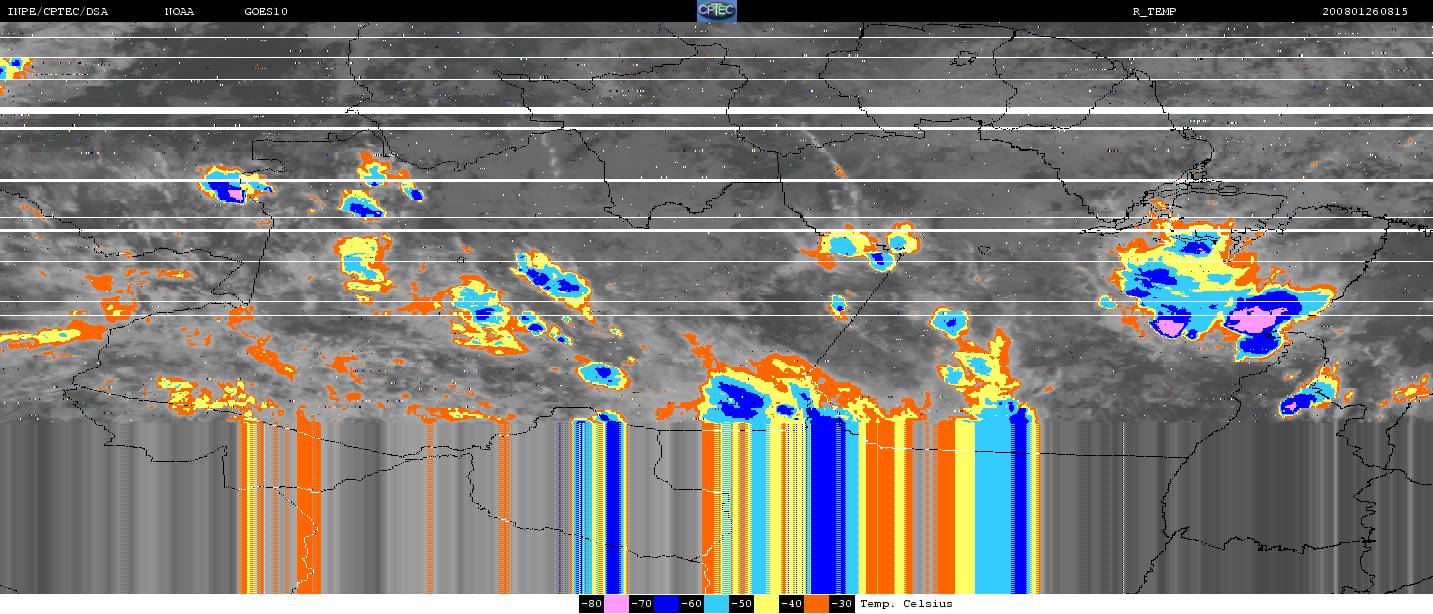Click the 200801260815 timestamp
This screenshot has width=1433, height=614.
1365,11
